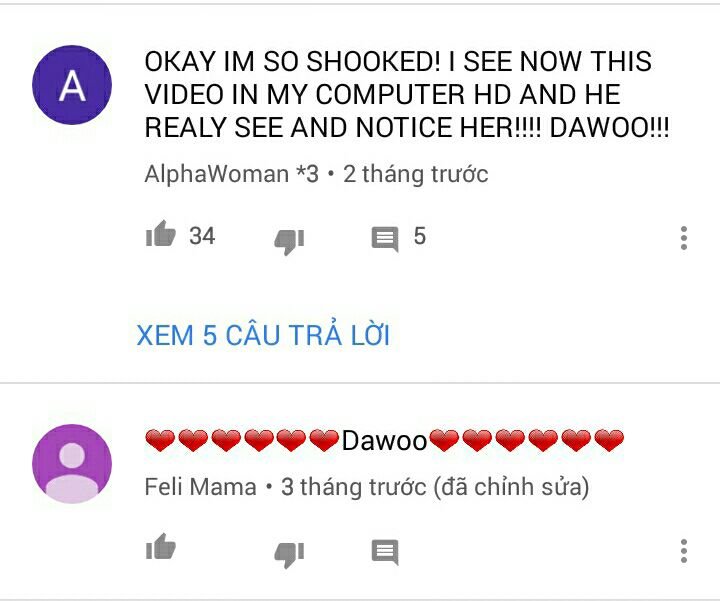Tap the 3 tháng trước (đã chỉnh sửa) timestamp
Screen dimensions: 720x601
tap(435, 487)
